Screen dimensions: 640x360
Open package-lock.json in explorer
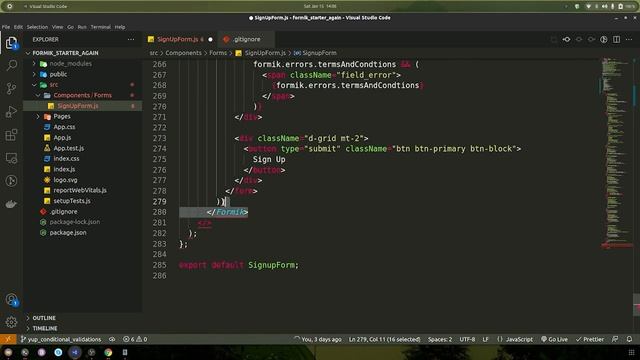point(75,222)
